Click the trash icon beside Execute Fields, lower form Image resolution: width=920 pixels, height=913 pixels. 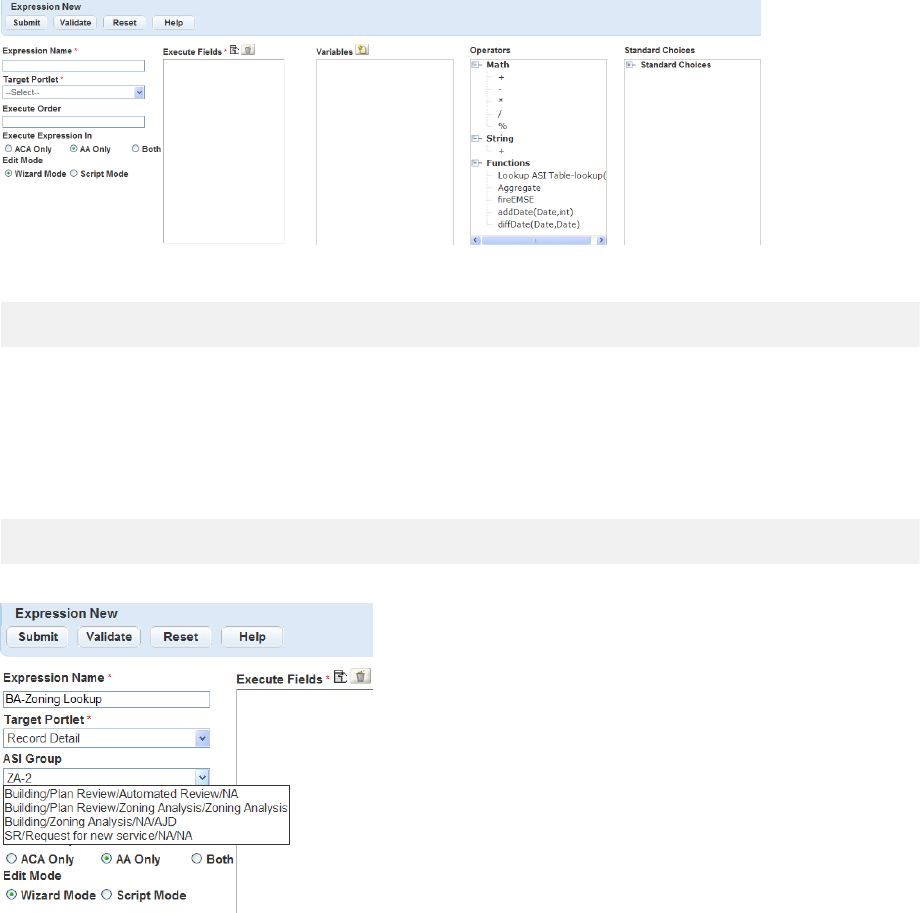(361, 676)
